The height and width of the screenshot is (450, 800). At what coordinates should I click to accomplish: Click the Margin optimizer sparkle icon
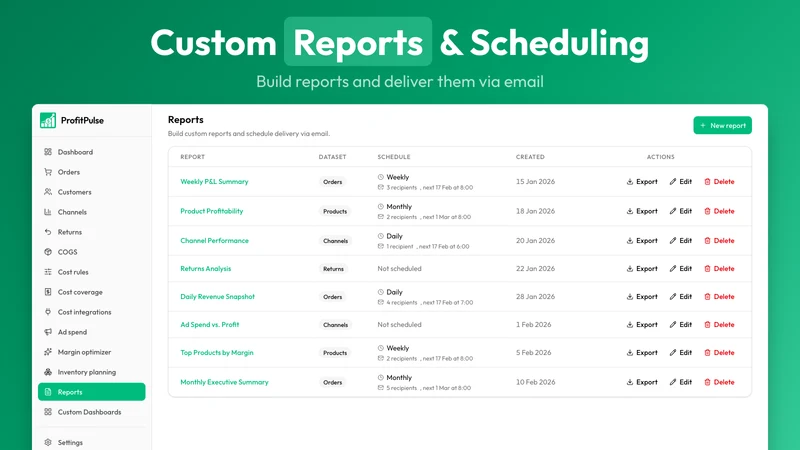48,352
